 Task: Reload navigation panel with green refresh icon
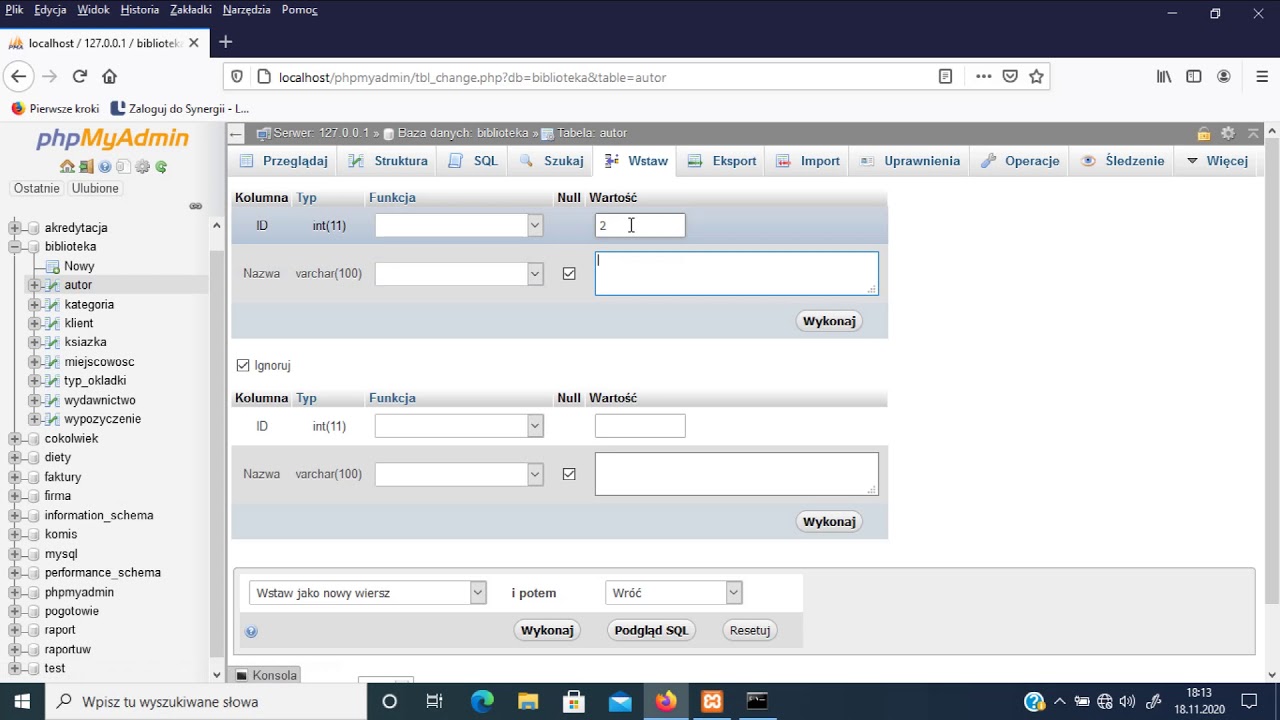pyautogui.click(x=161, y=167)
